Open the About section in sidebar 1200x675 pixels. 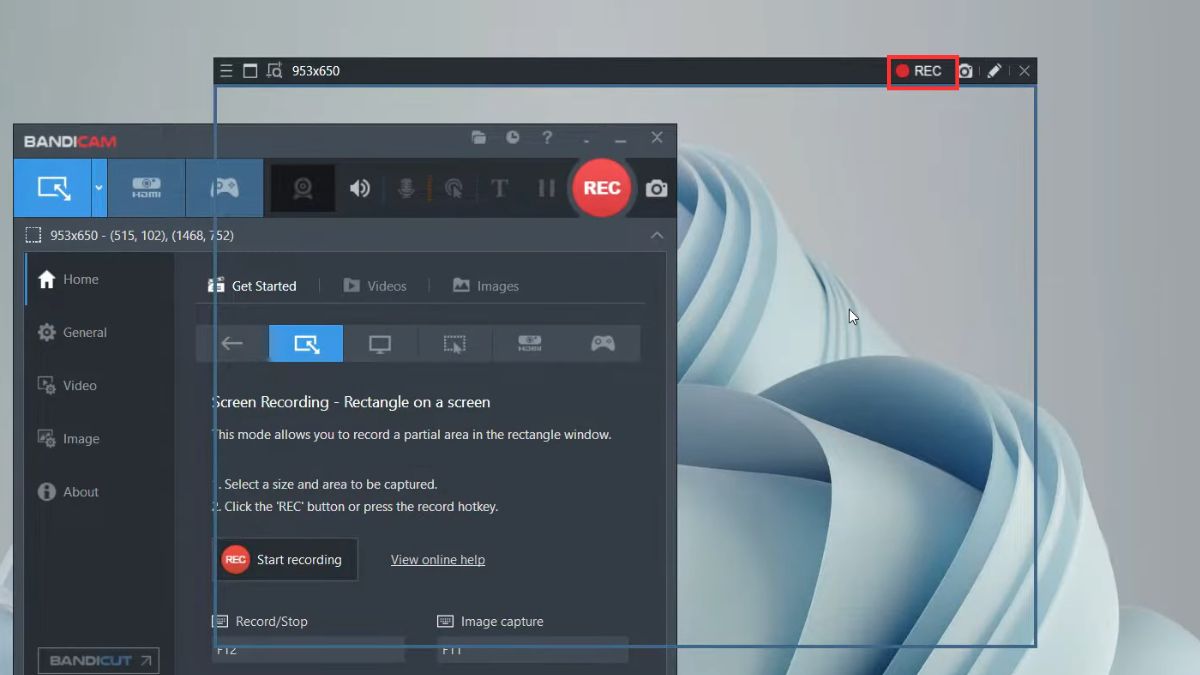(99, 492)
